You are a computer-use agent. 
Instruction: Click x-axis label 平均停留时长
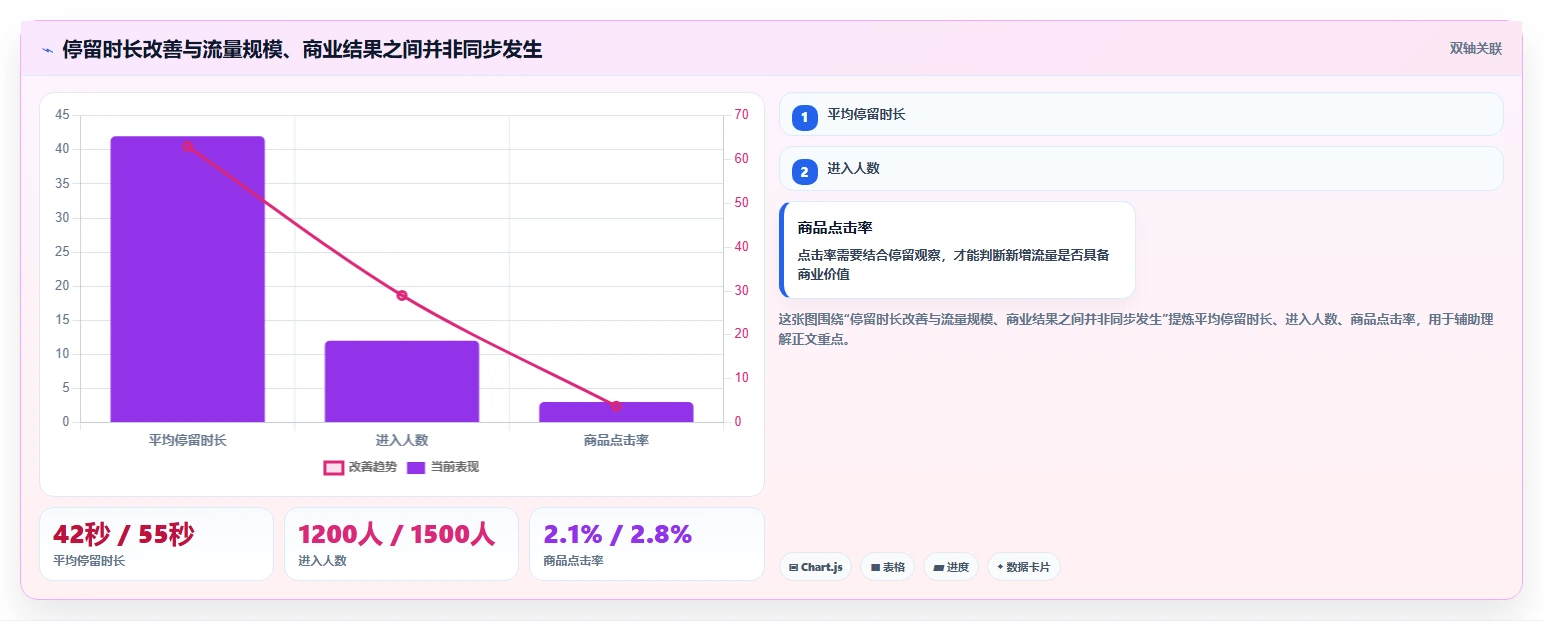coord(187,440)
